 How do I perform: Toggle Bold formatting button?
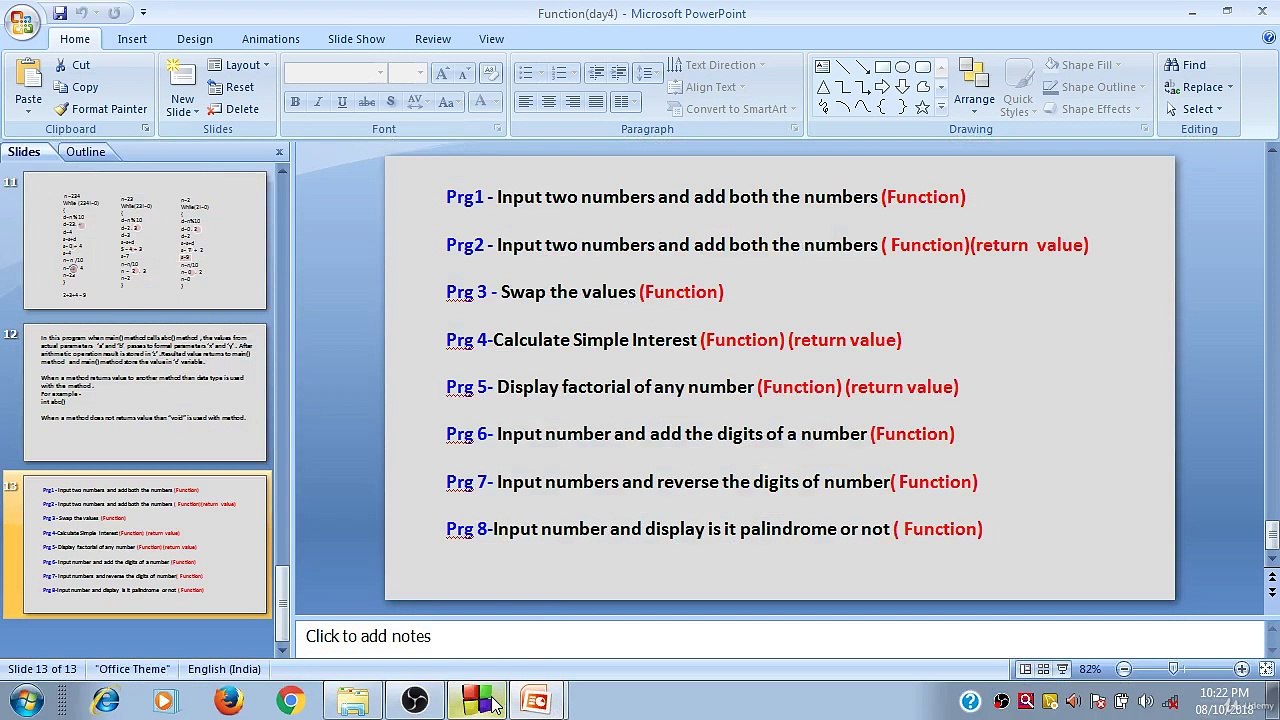(295, 102)
